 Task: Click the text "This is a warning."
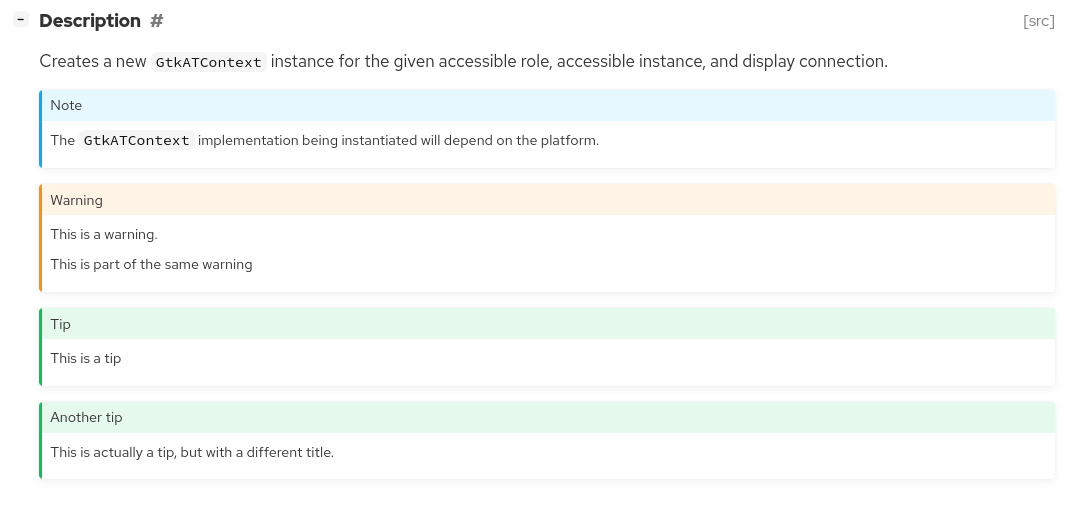(x=104, y=235)
